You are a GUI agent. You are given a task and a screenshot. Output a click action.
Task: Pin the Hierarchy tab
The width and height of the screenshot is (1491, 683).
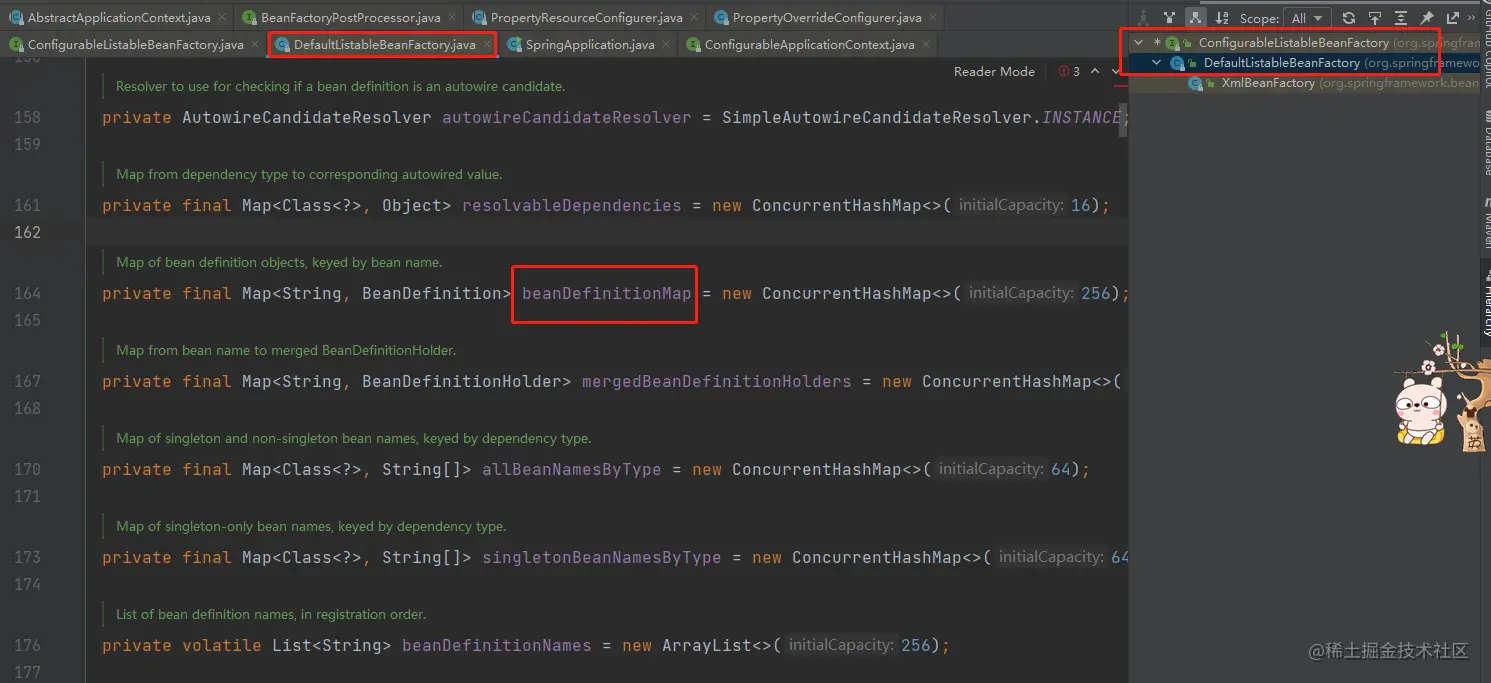(x=1427, y=18)
